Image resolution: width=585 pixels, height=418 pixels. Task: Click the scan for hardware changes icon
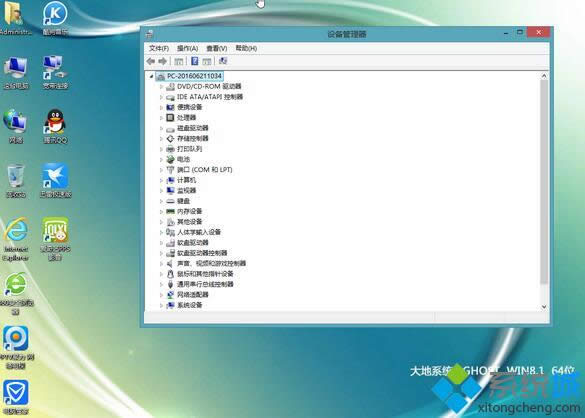pyautogui.click(x=223, y=61)
